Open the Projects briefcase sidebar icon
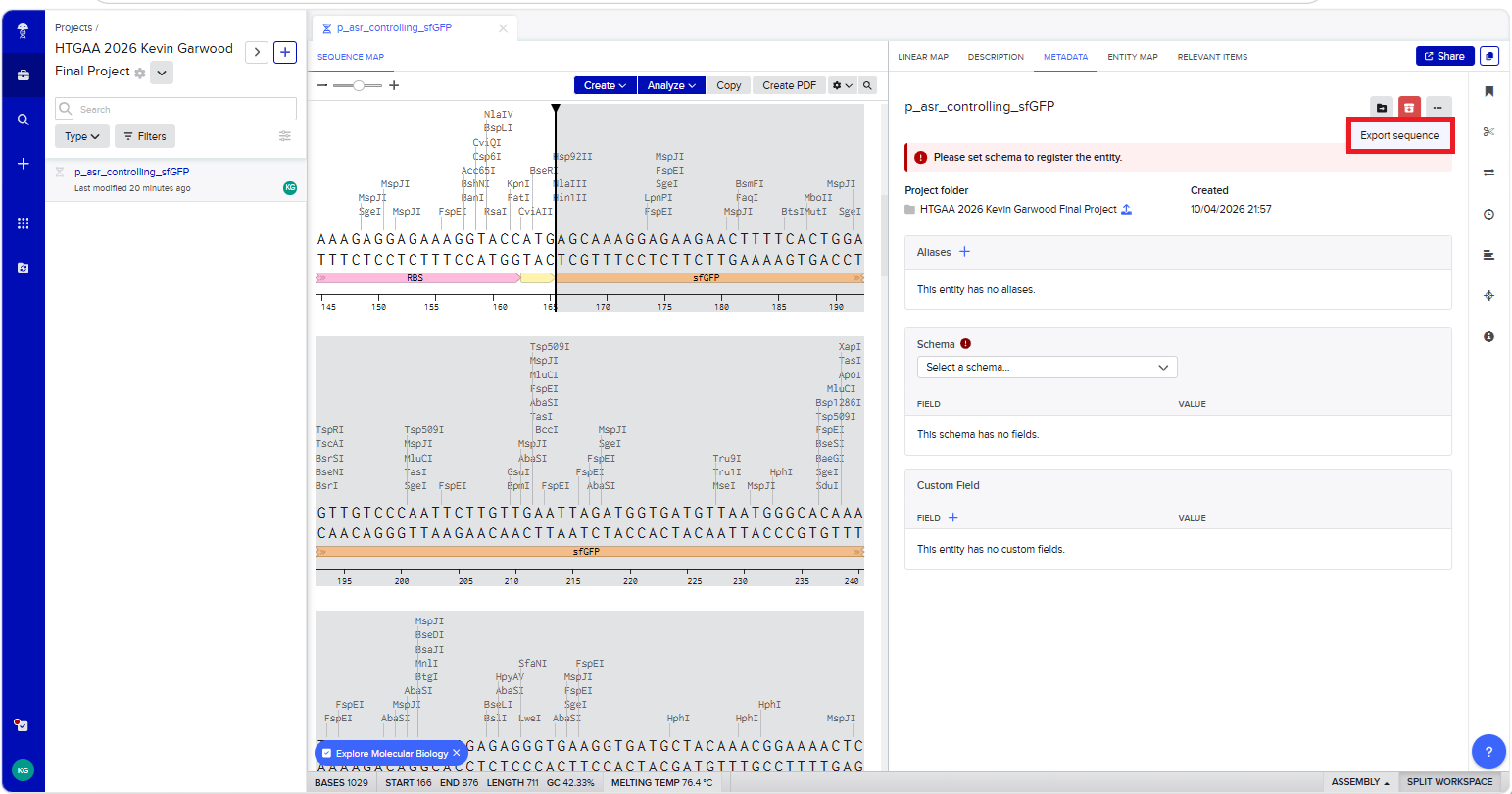 click(24, 74)
